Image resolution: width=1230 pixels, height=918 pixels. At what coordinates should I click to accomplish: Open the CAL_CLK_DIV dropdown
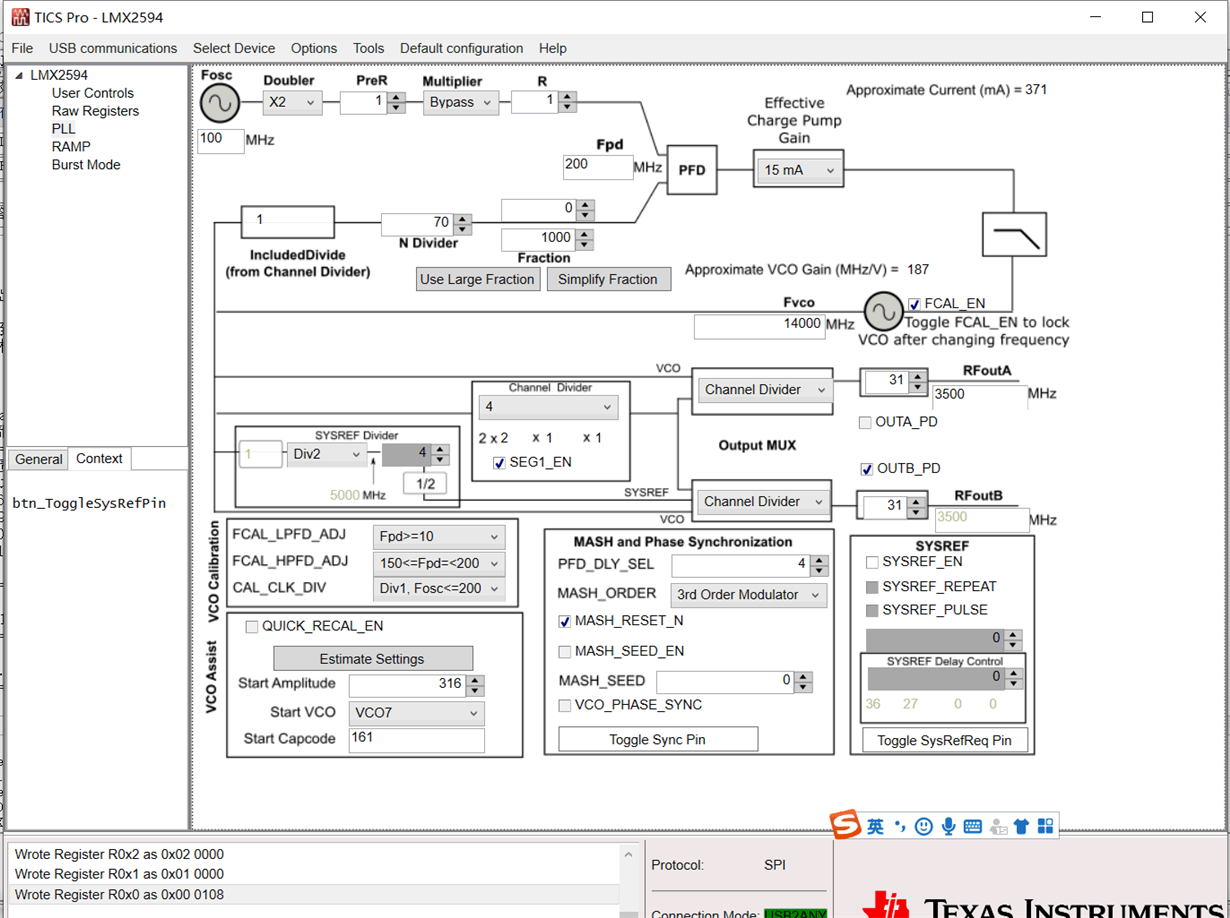coord(438,590)
